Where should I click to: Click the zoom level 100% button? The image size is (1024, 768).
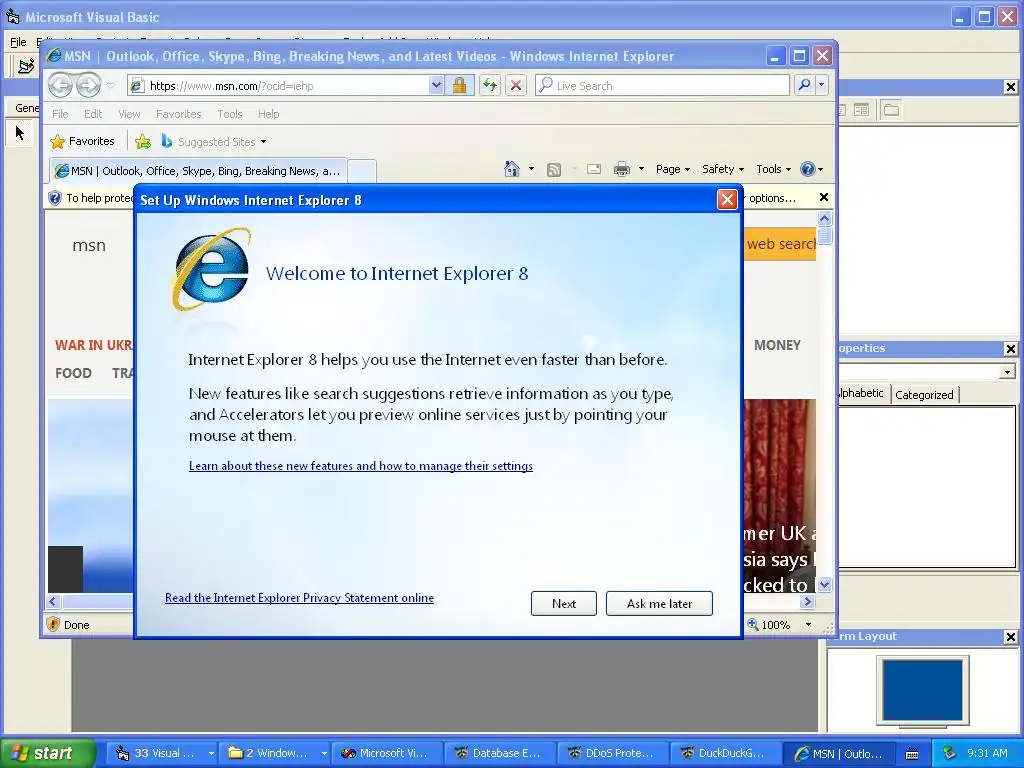(769, 625)
